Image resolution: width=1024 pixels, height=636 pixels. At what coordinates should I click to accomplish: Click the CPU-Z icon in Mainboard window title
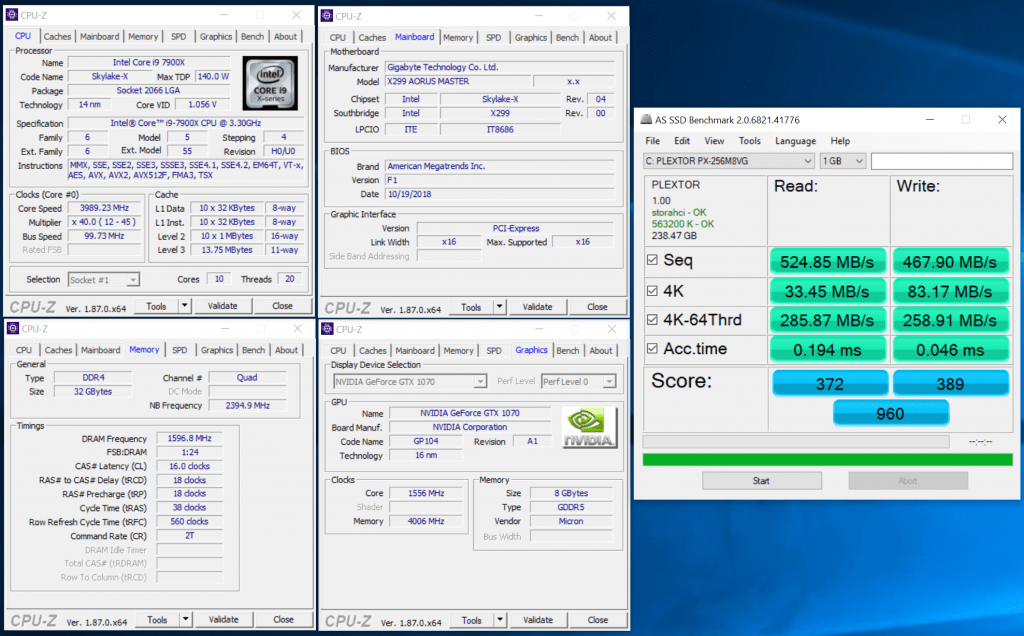click(x=327, y=16)
